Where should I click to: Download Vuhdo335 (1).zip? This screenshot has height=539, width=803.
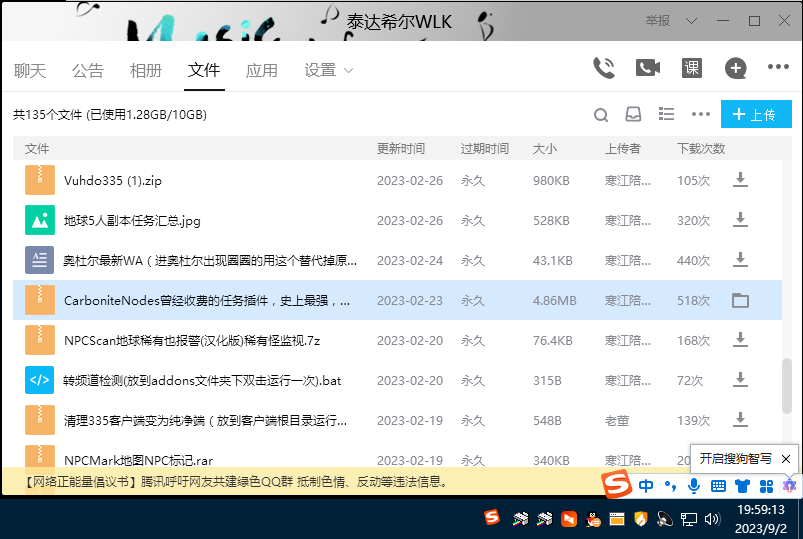740,180
